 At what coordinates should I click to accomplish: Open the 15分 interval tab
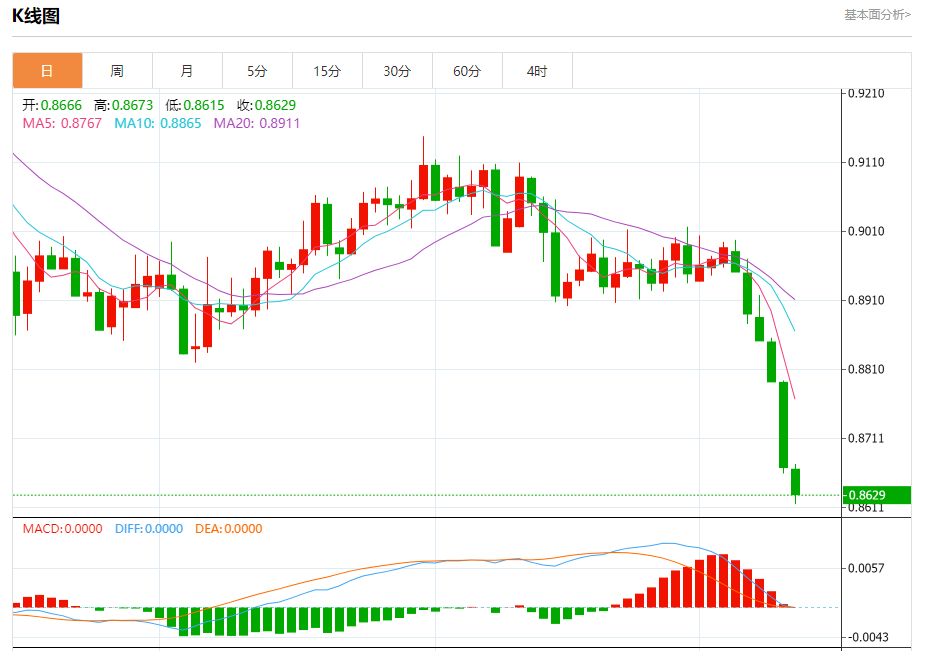[327, 71]
